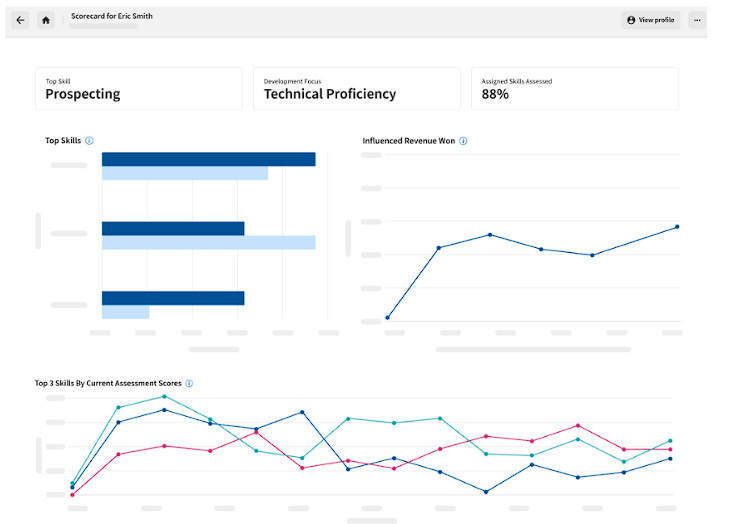Click the highest teal point in assessment chart

(x=164, y=396)
